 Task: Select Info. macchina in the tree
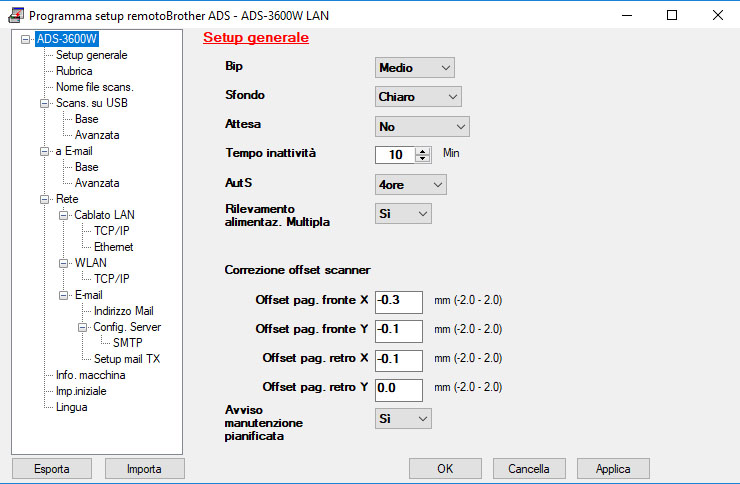(90, 375)
